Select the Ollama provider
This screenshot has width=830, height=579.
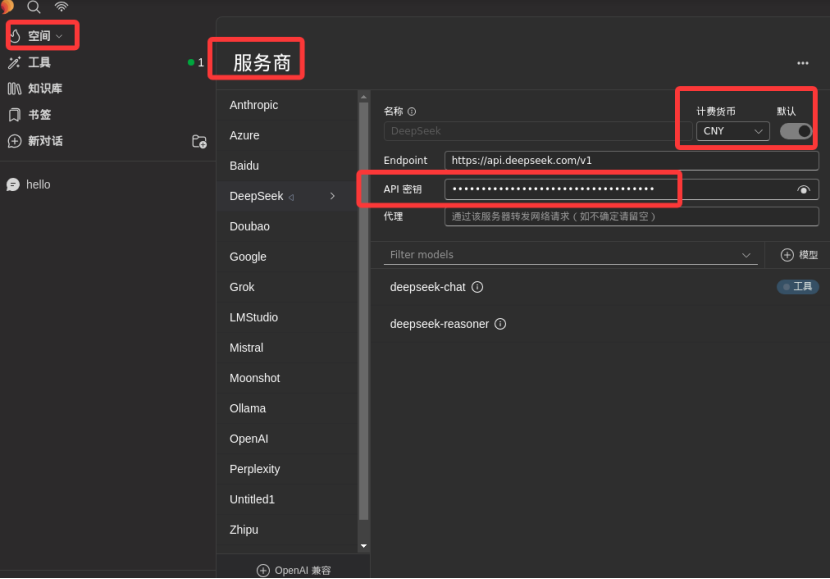pyautogui.click(x=287, y=409)
